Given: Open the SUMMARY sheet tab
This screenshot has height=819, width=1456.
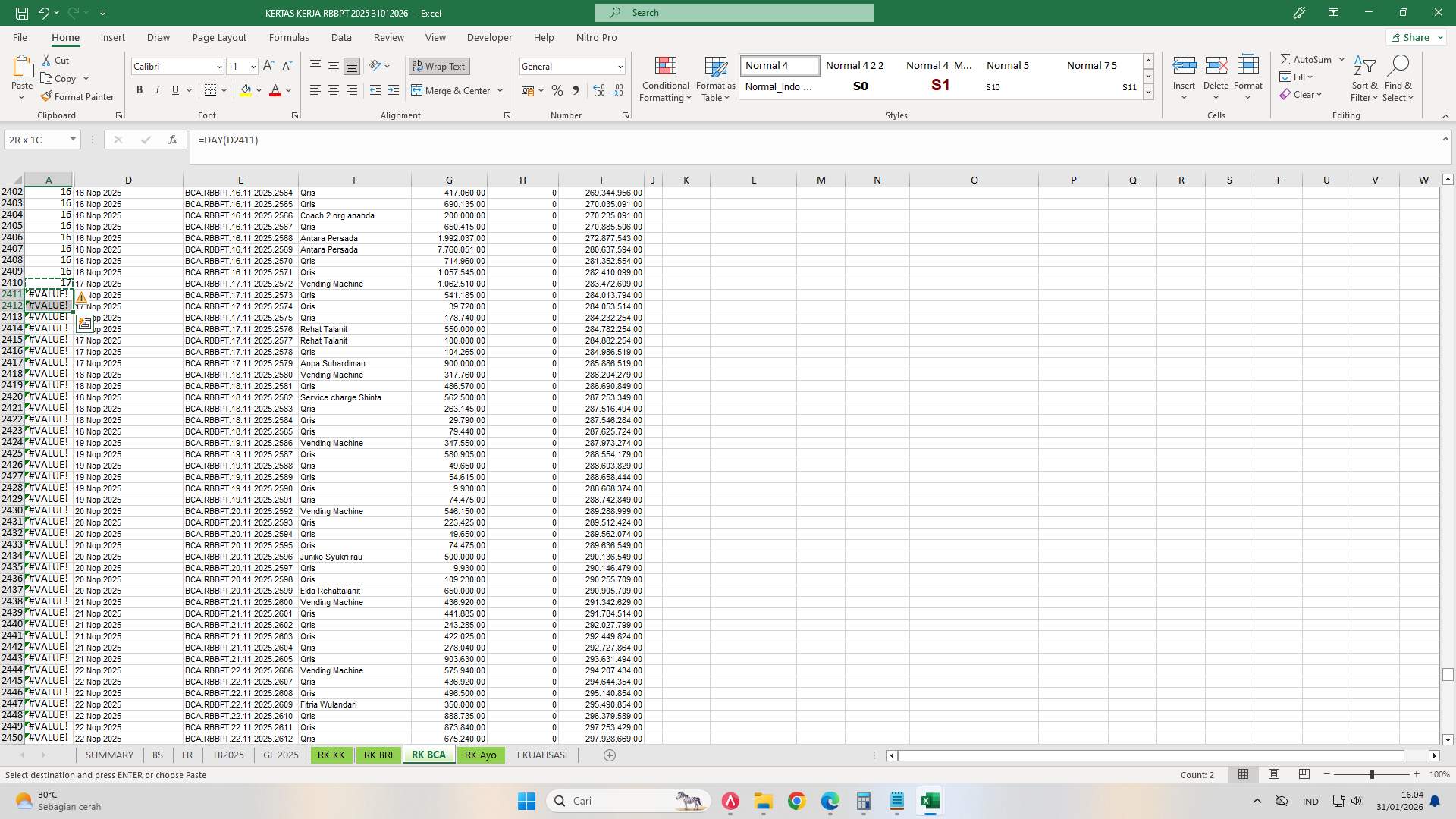Looking at the screenshot, I should click(109, 755).
